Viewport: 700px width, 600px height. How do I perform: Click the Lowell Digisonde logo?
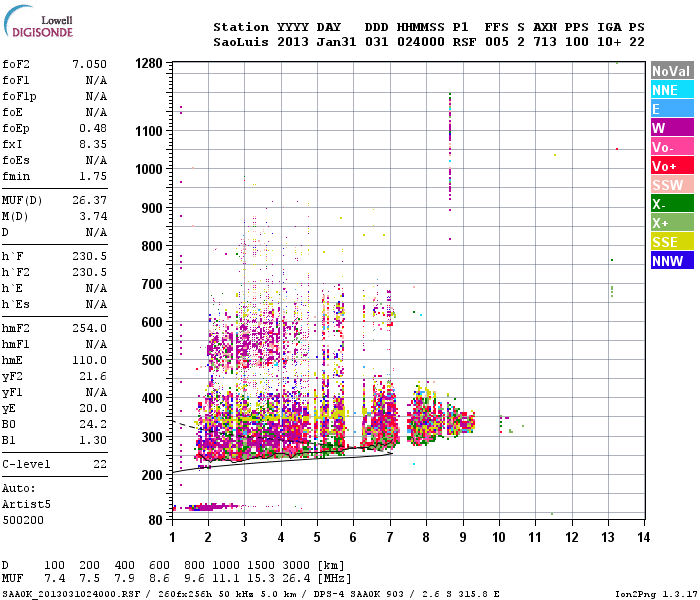(x=38, y=22)
